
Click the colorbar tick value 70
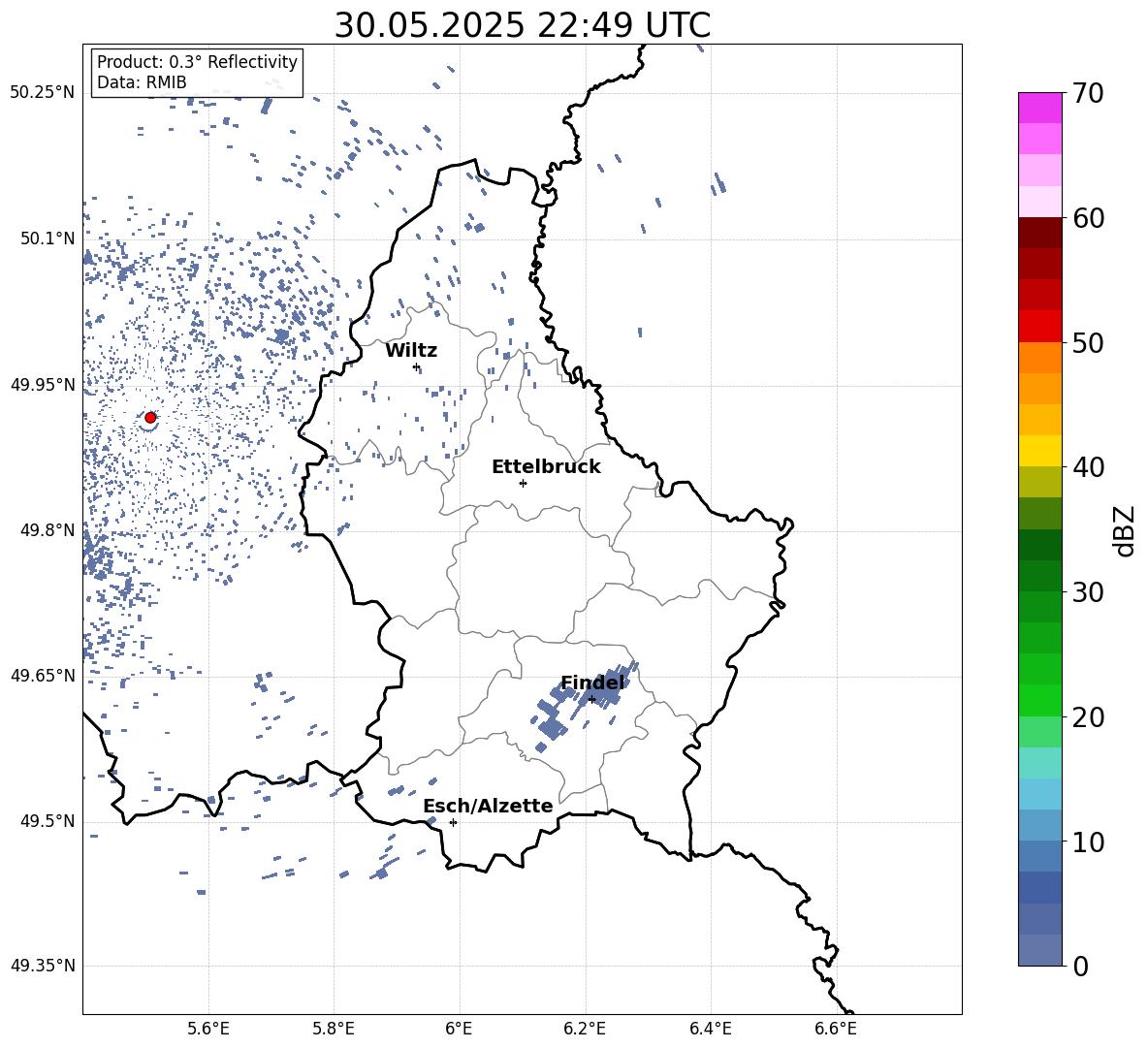[x=1088, y=94]
